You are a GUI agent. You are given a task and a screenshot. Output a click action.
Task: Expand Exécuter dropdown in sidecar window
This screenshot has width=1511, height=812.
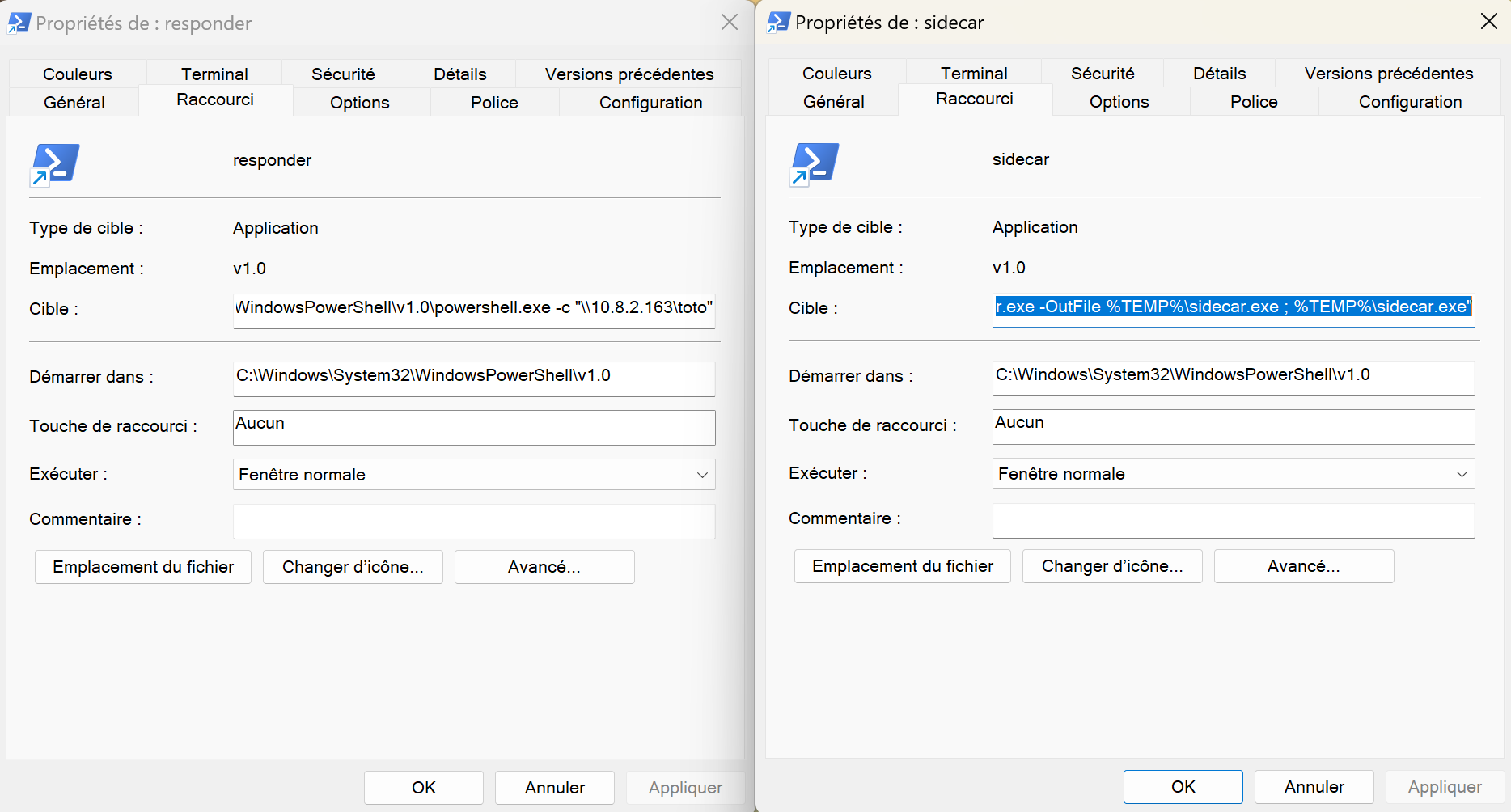[1234, 474]
